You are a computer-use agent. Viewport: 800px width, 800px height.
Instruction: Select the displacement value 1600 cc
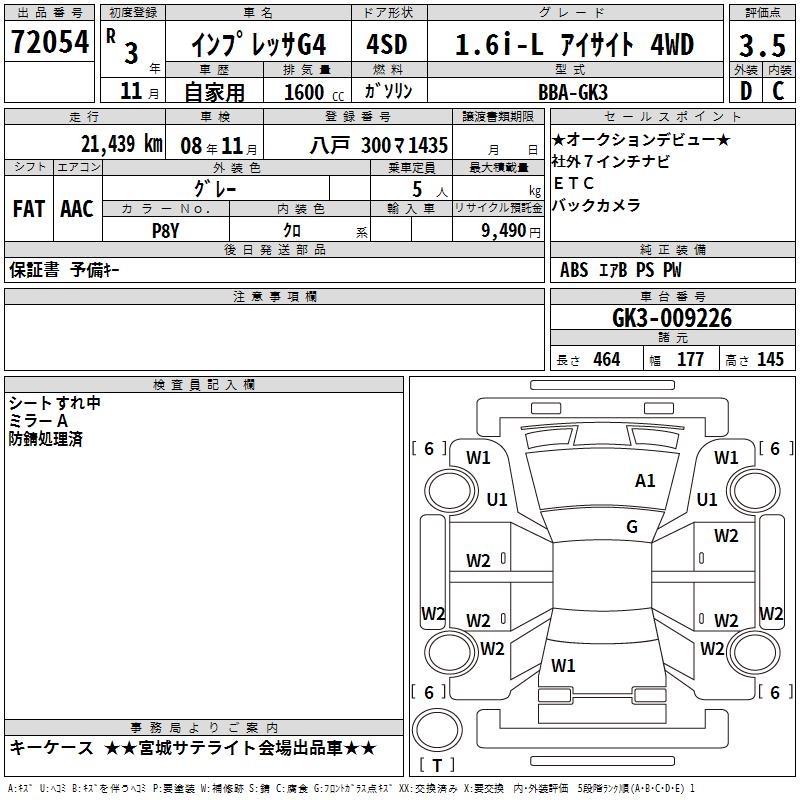[314, 92]
